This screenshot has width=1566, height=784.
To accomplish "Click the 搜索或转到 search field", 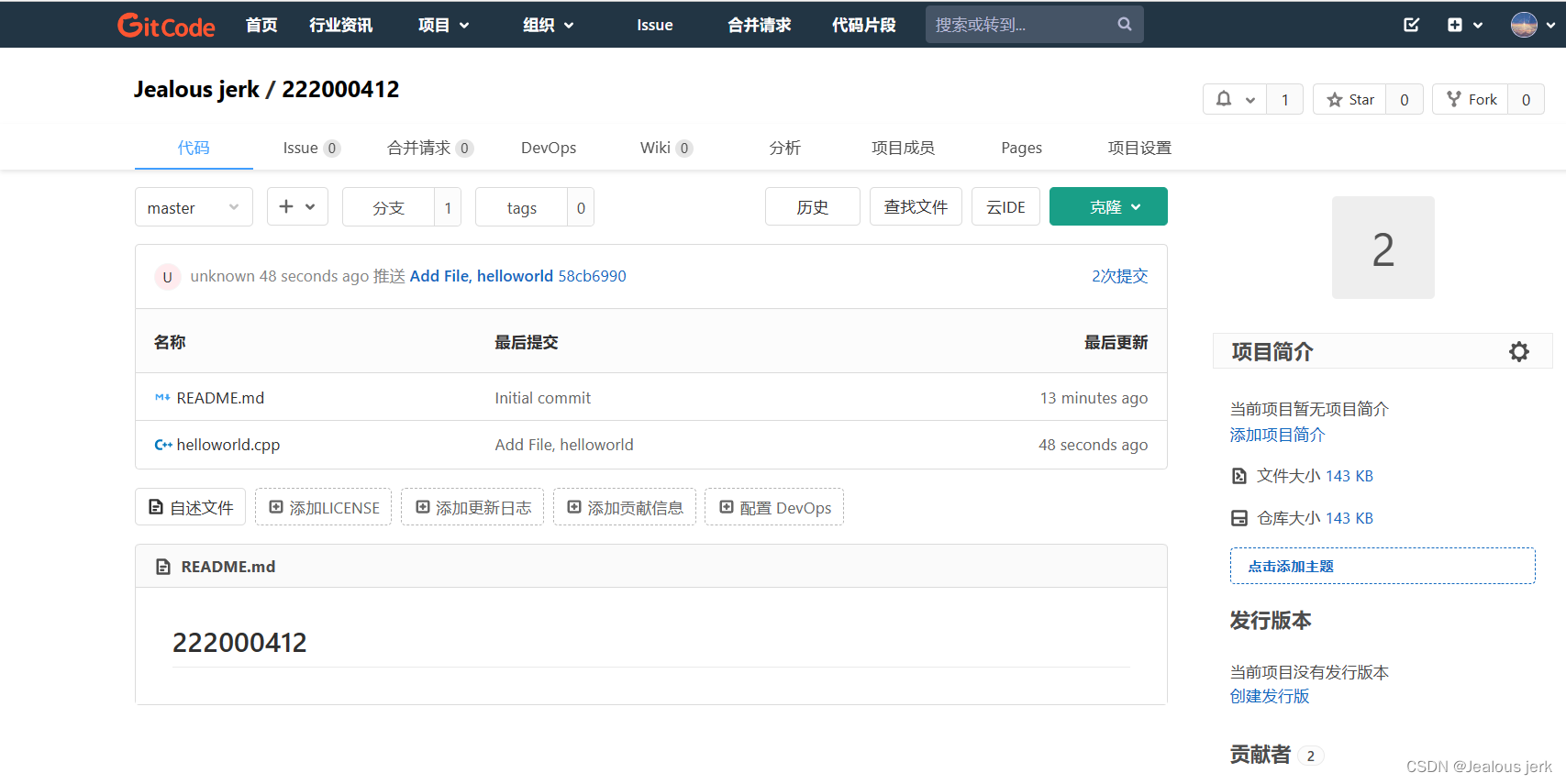I will (x=1034, y=25).
